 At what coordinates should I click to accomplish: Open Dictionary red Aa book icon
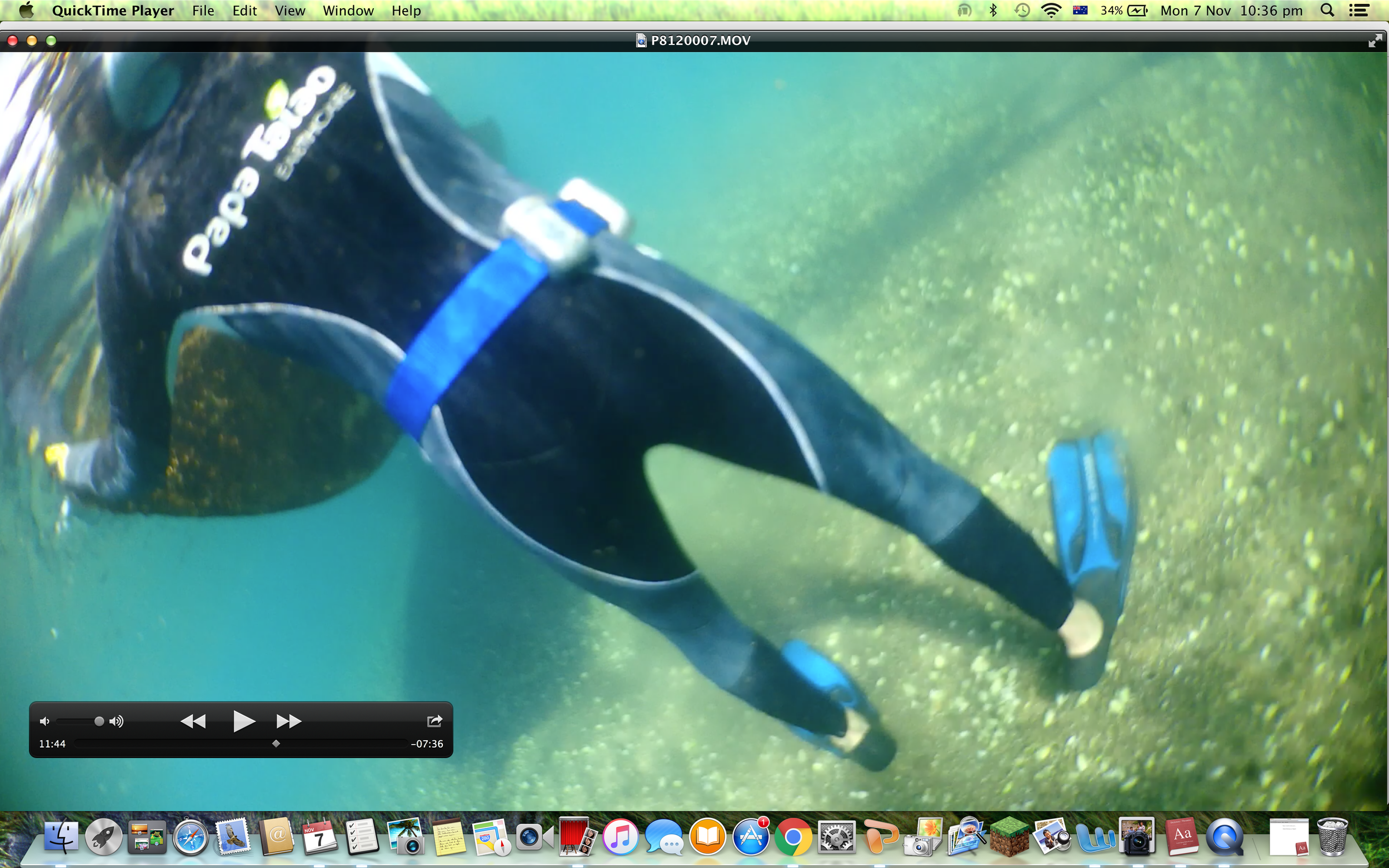click(x=1181, y=836)
